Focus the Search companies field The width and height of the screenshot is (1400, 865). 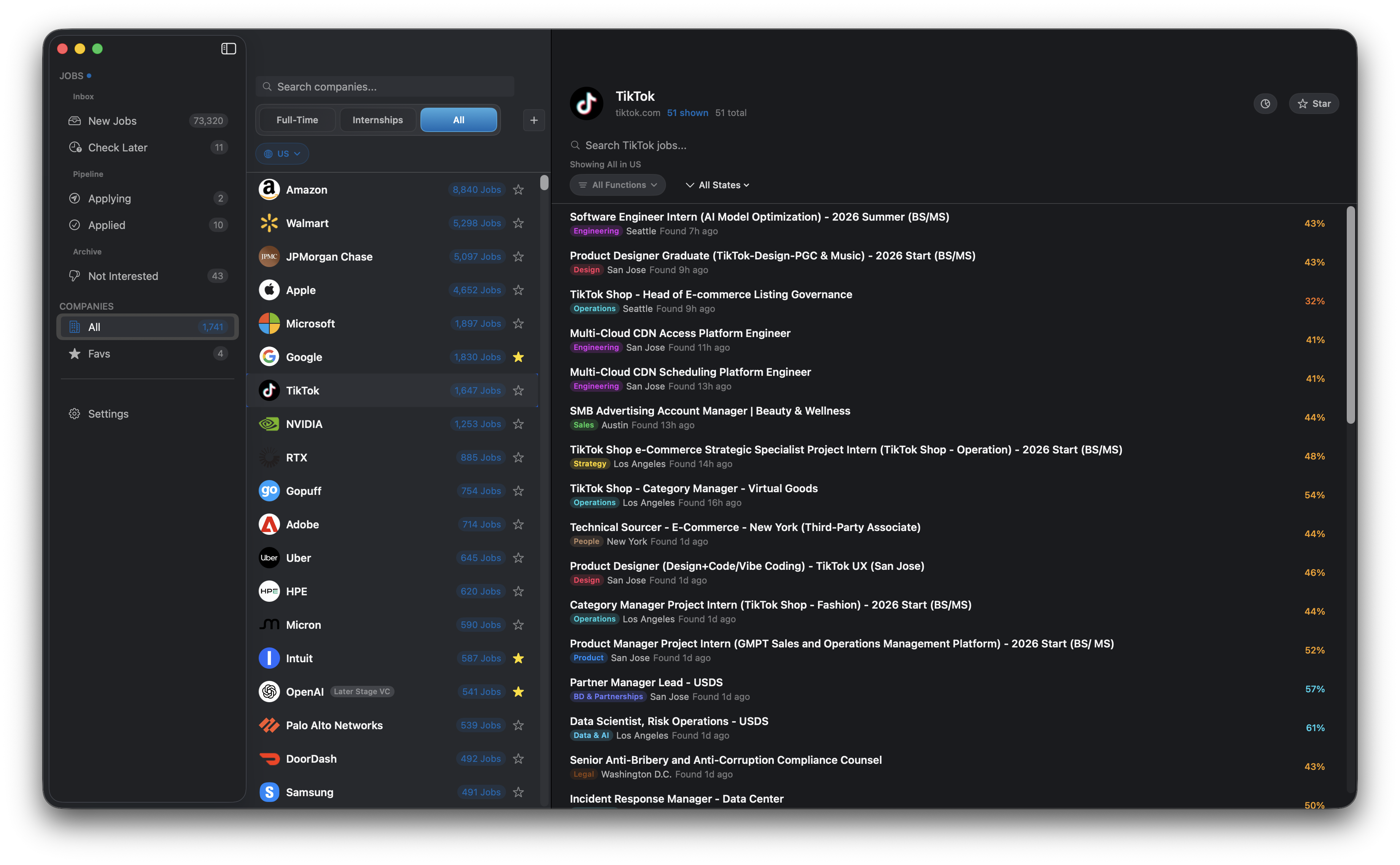click(x=385, y=86)
